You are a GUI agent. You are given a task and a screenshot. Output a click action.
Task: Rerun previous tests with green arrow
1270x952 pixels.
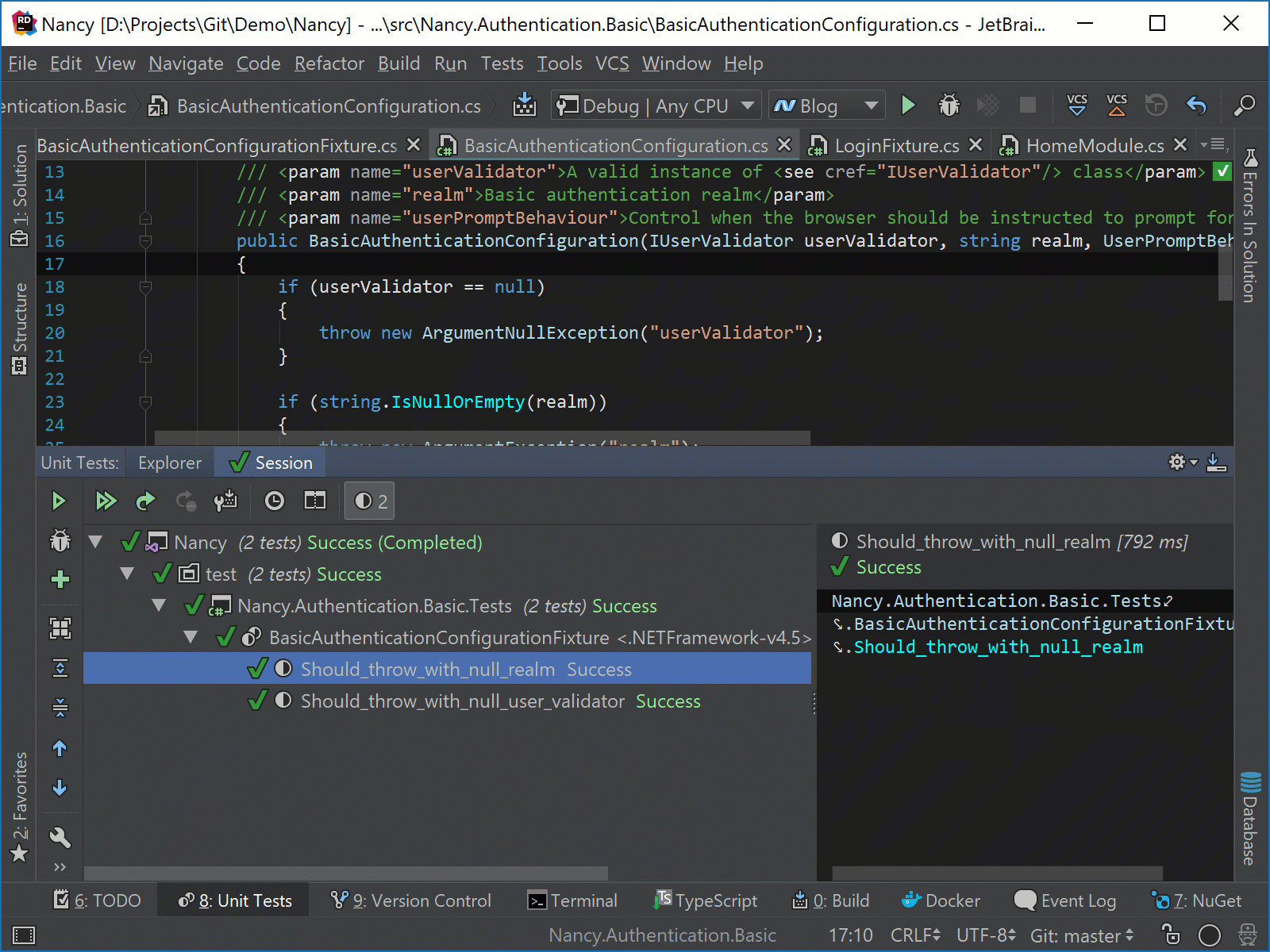point(146,501)
